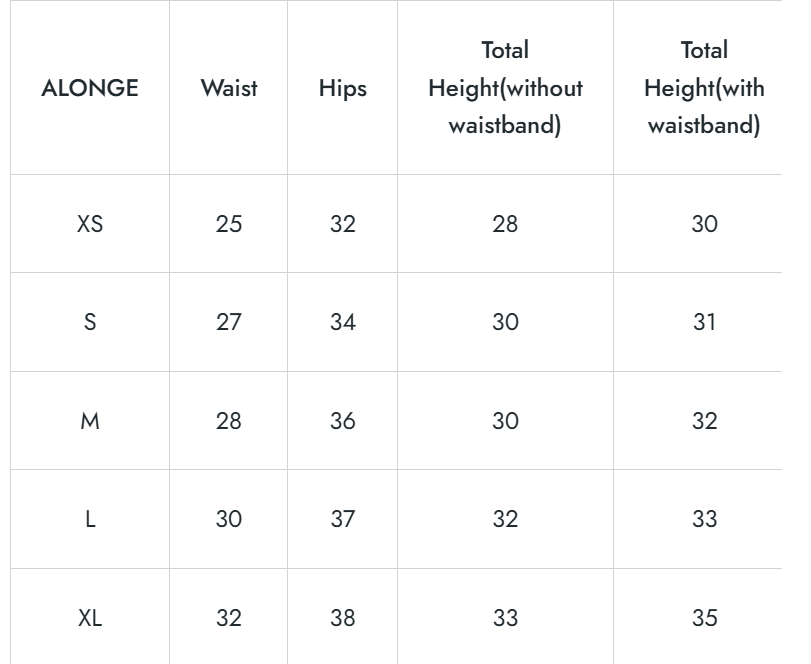Select XL waist value 32
This screenshot has height=664, width=811.
pyautogui.click(x=229, y=618)
